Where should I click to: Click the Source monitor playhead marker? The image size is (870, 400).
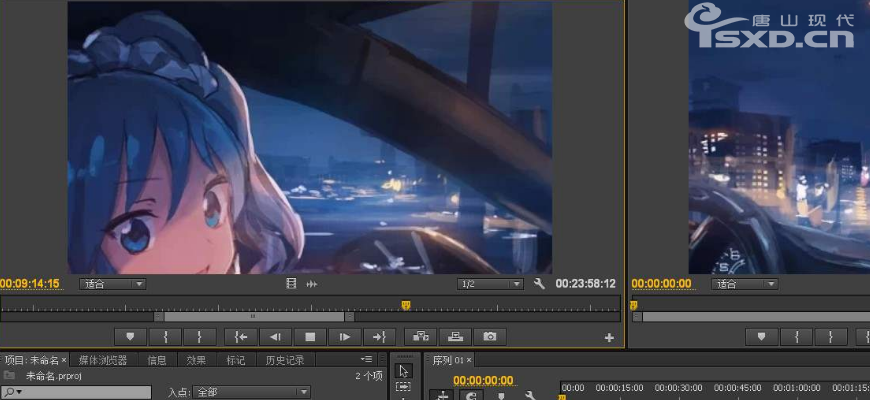pos(406,305)
